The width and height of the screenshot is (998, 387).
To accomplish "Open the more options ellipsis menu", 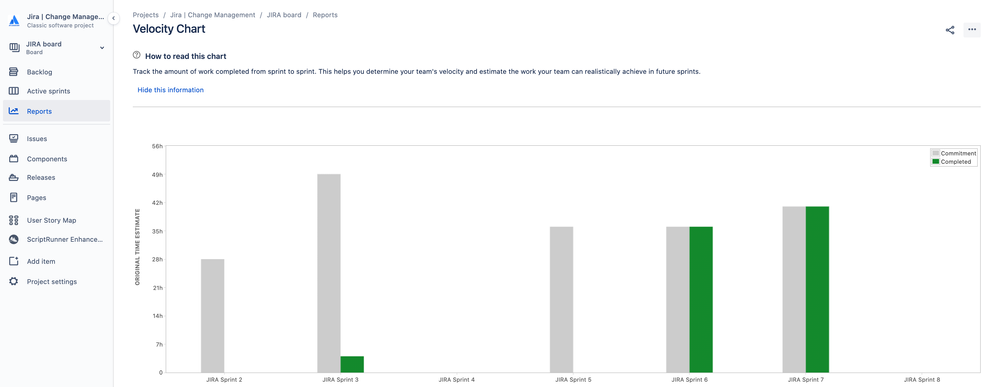I will pyautogui.click(x=972, y=29).
